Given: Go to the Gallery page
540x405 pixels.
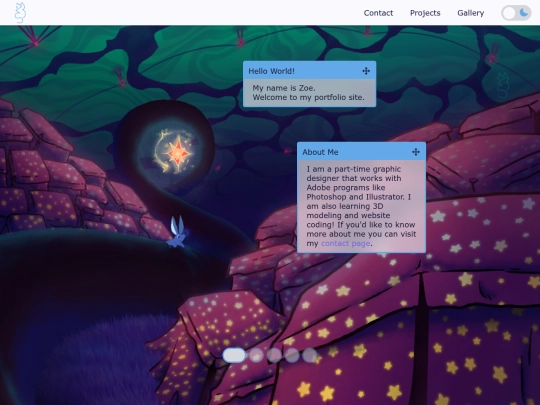Looking at the screenshot, I should [x=470, y=13].
